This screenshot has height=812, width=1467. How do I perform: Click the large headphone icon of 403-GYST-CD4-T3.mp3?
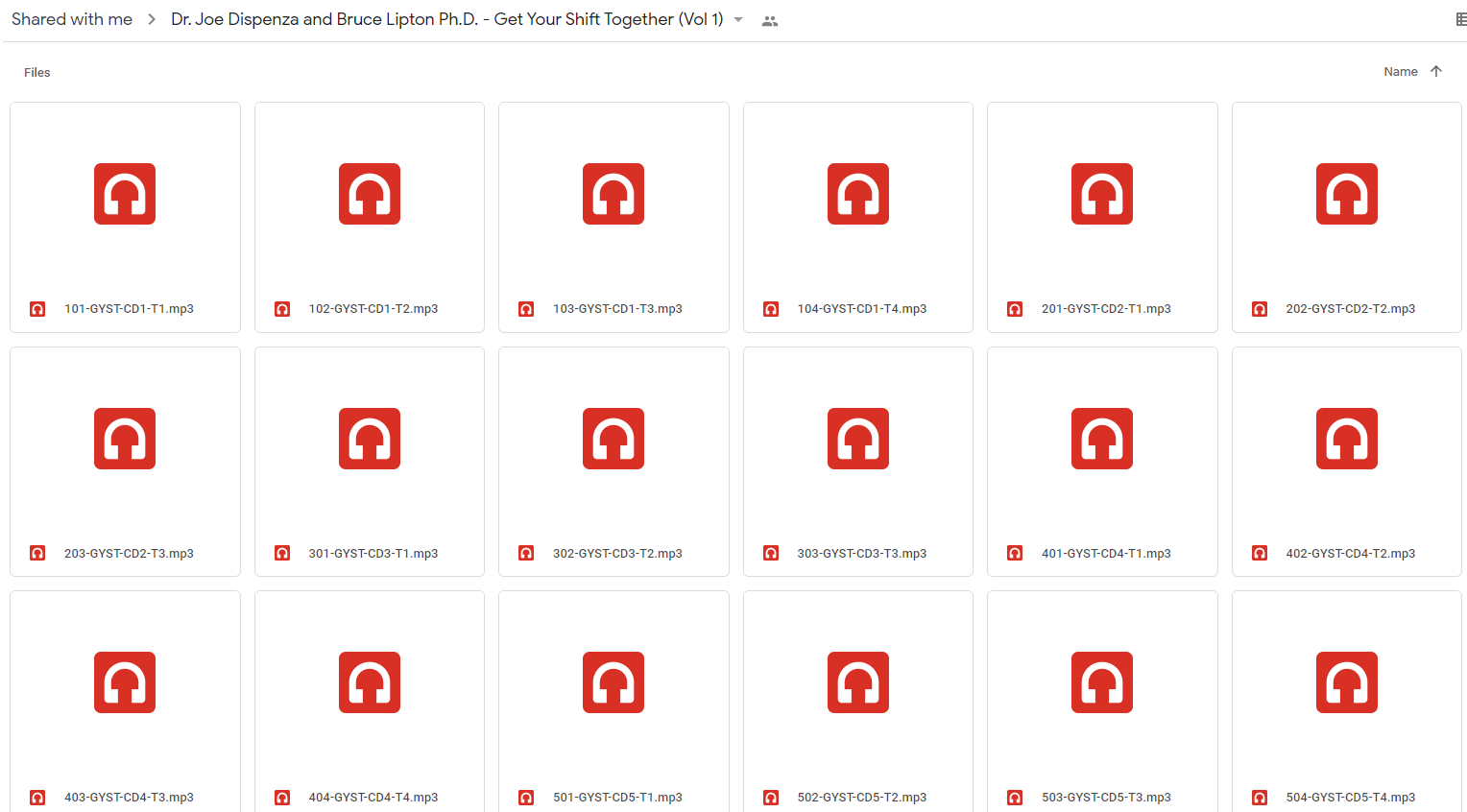point(125,682)
